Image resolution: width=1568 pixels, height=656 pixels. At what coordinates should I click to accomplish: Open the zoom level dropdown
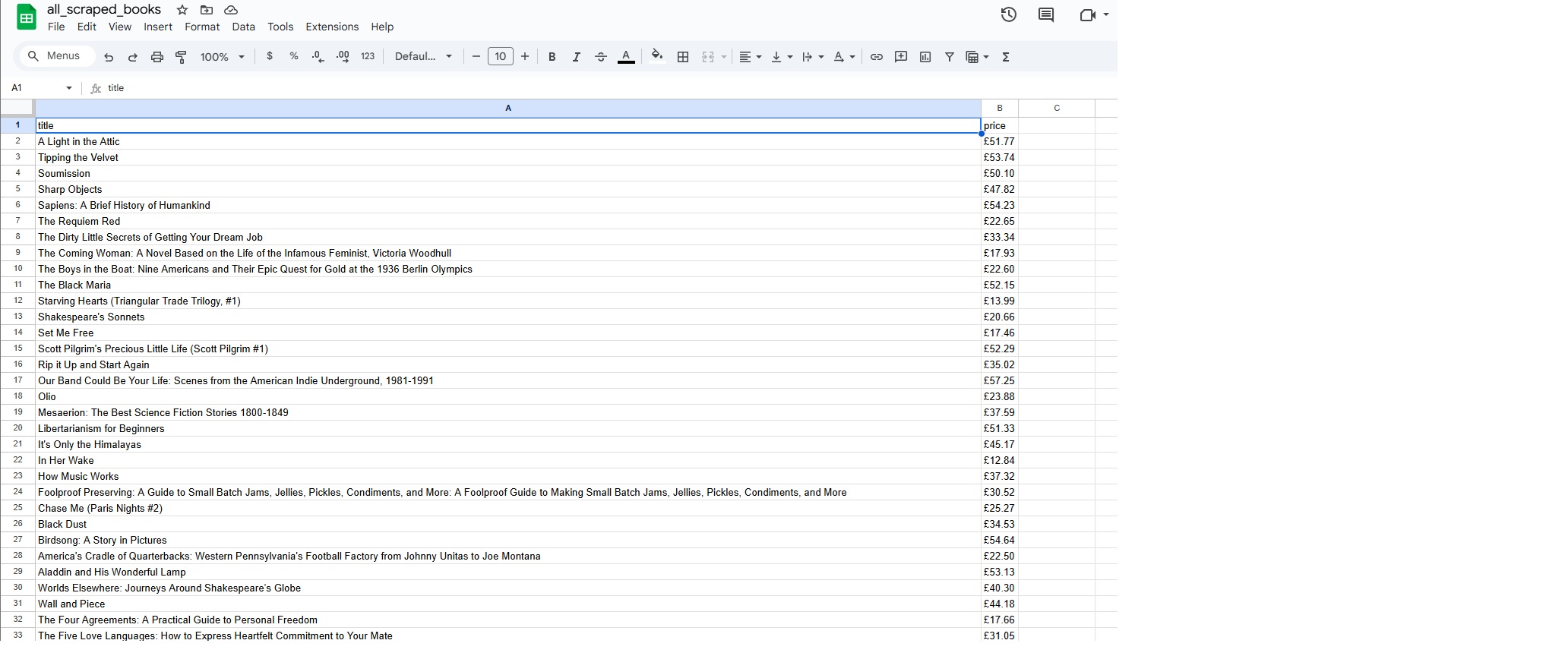click(222, 57)
